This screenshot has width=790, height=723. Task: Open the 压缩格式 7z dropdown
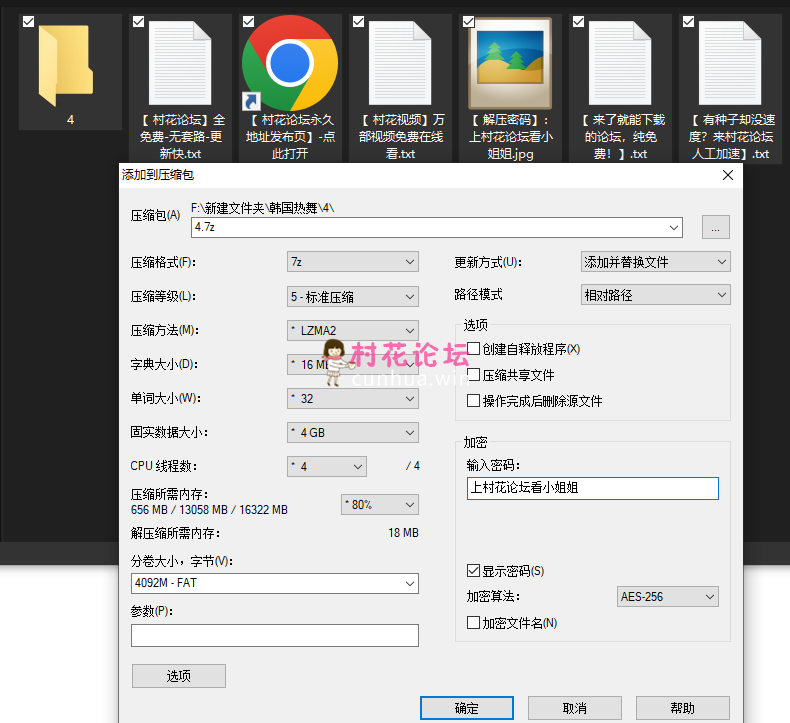[x=352, y=262]
